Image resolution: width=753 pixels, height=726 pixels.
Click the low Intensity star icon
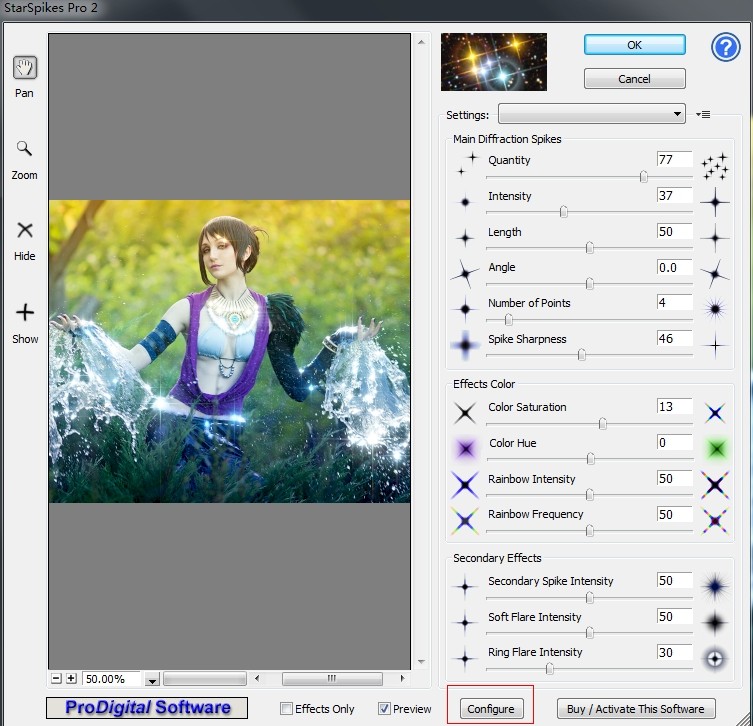pyautogui.click(x=465, y=203)
